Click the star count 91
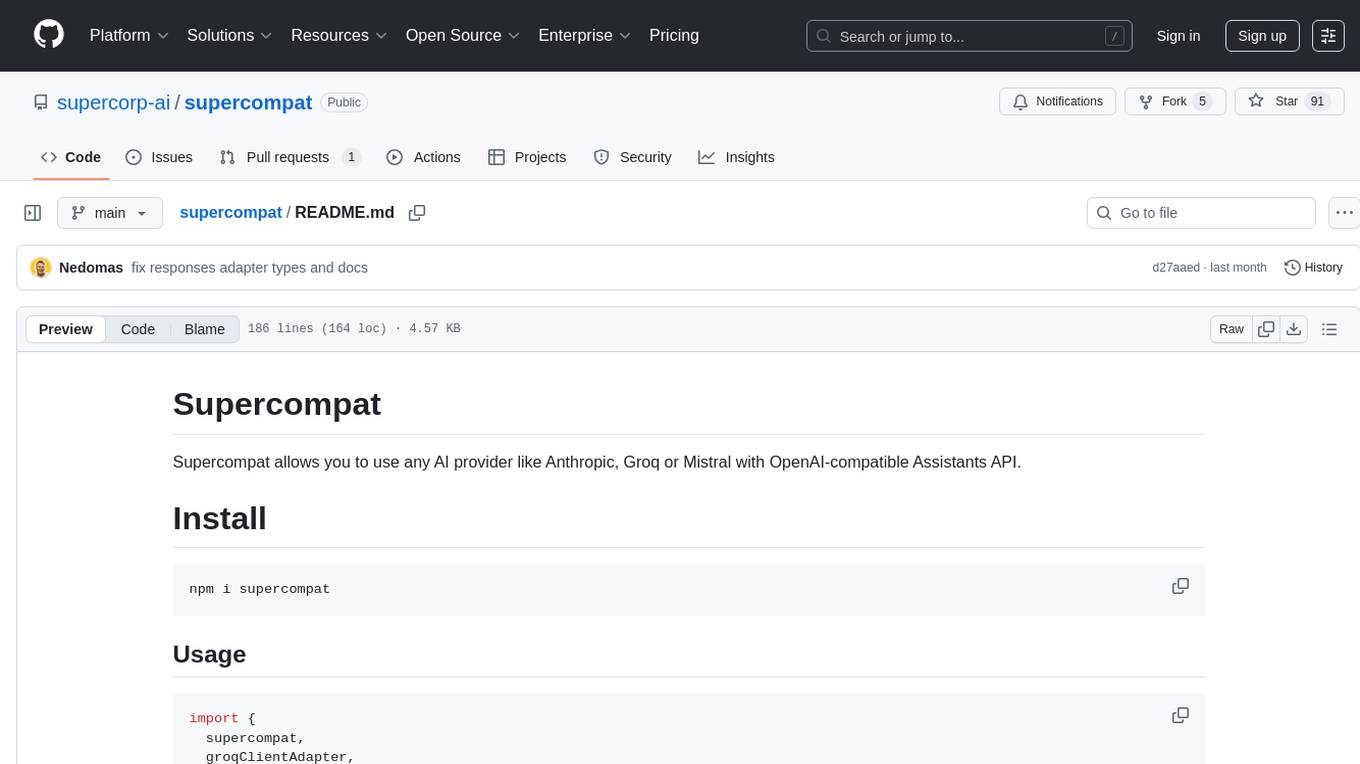The width and height of the screenshot is (1360, 764). (x=1318, y=102)
